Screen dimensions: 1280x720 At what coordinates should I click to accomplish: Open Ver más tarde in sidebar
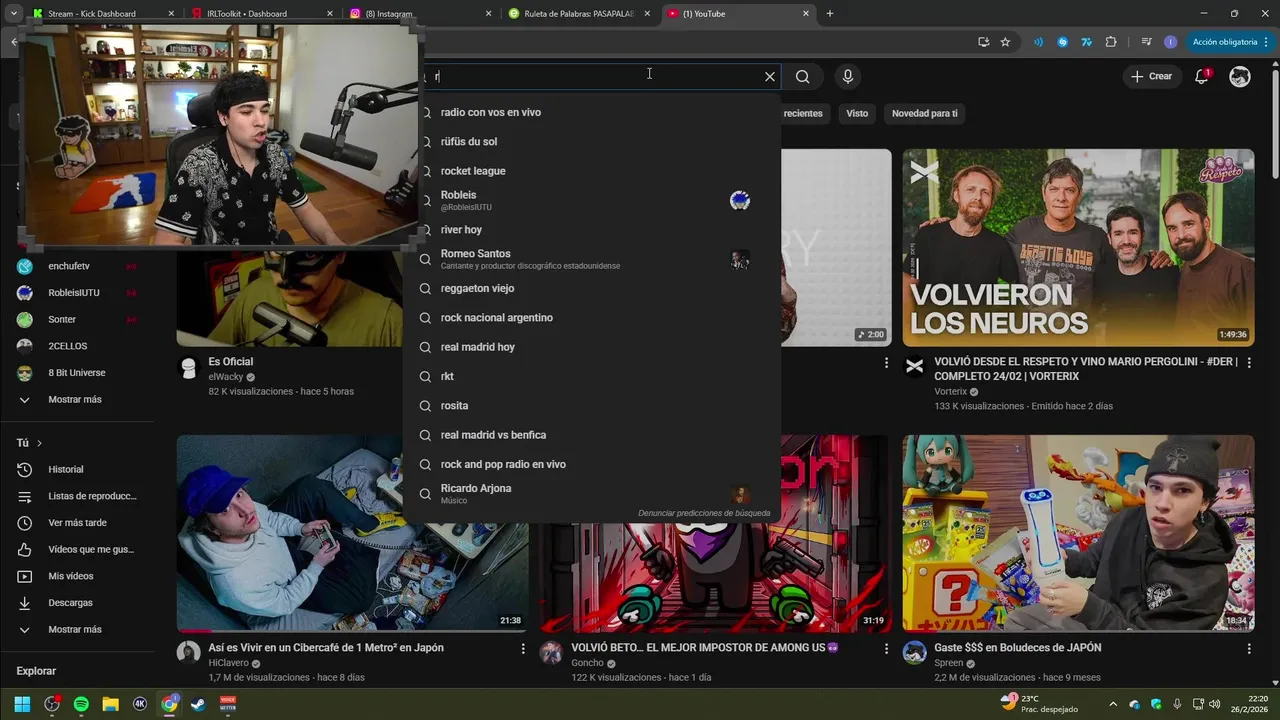pos(78,523)
